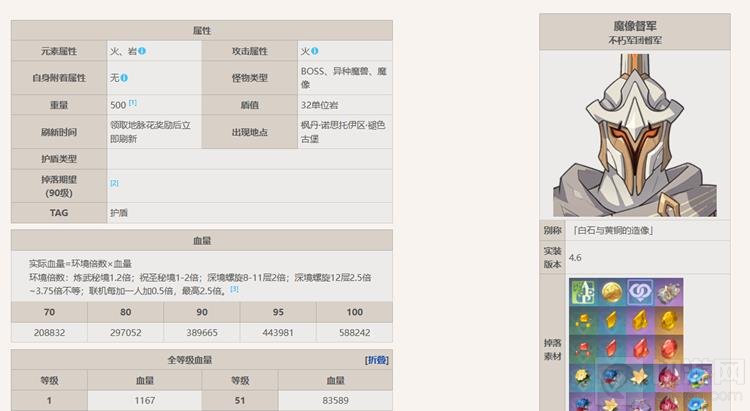750x411 pixels.
Task: Click the white companionship heart drop icon
Action: tap(639, 292)
